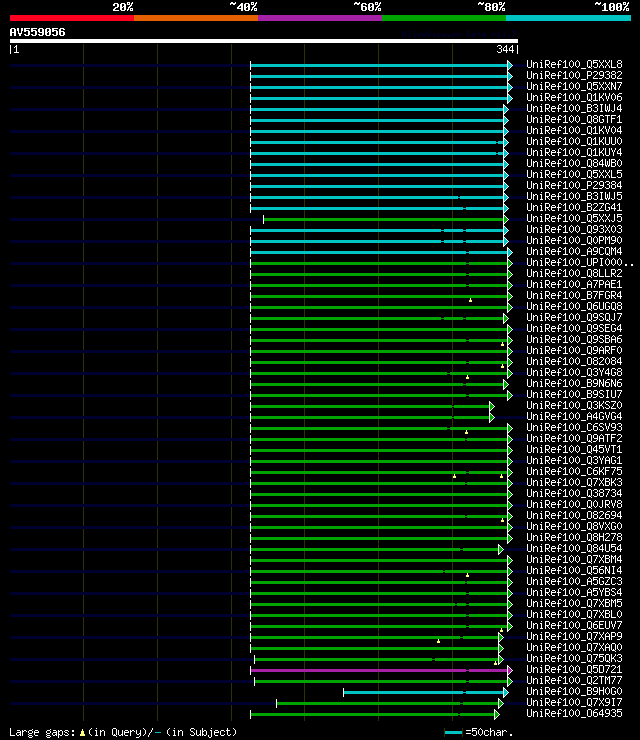Screen dimensions: 640x740
Task: Open hit UniRef100_Q5XXL8
Action: 574,64
